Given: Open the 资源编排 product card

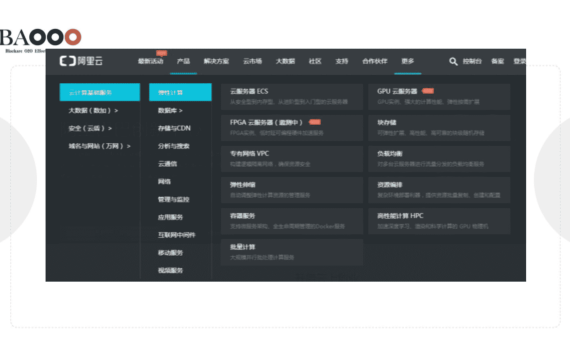Looking at the screenshot, I should click(439, 190).
